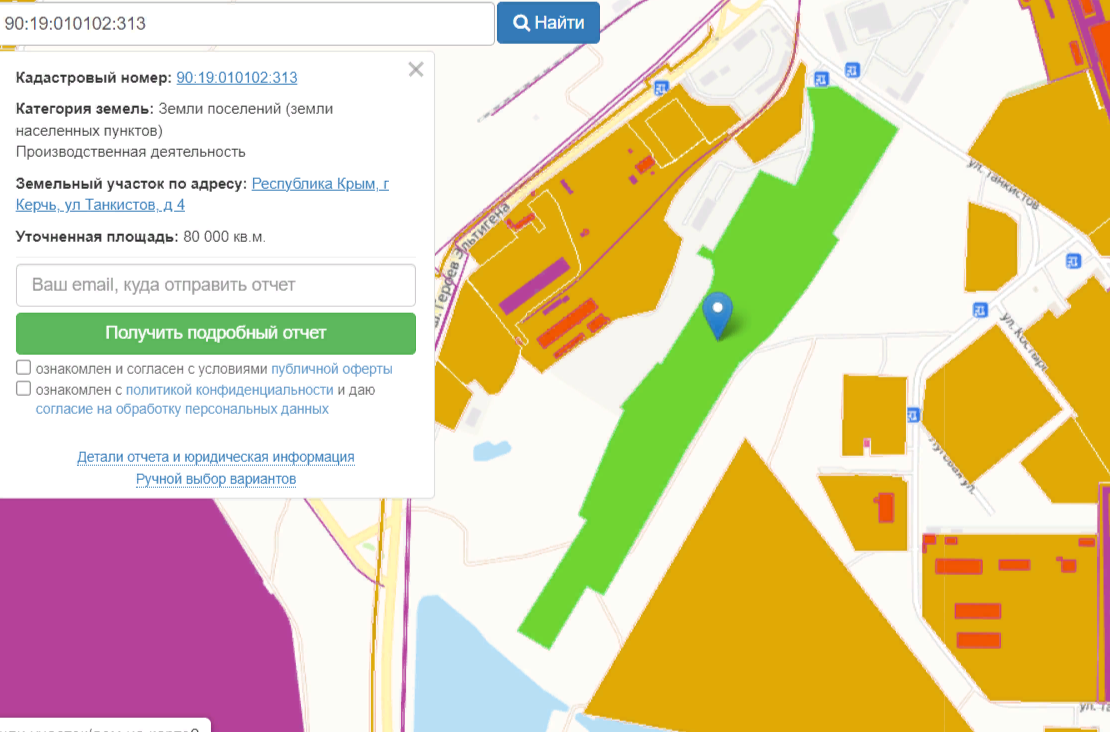Viewport: 1110px width, 732px height.
Task: Click the bus stop icon near right map edge
Action: 1074,261
